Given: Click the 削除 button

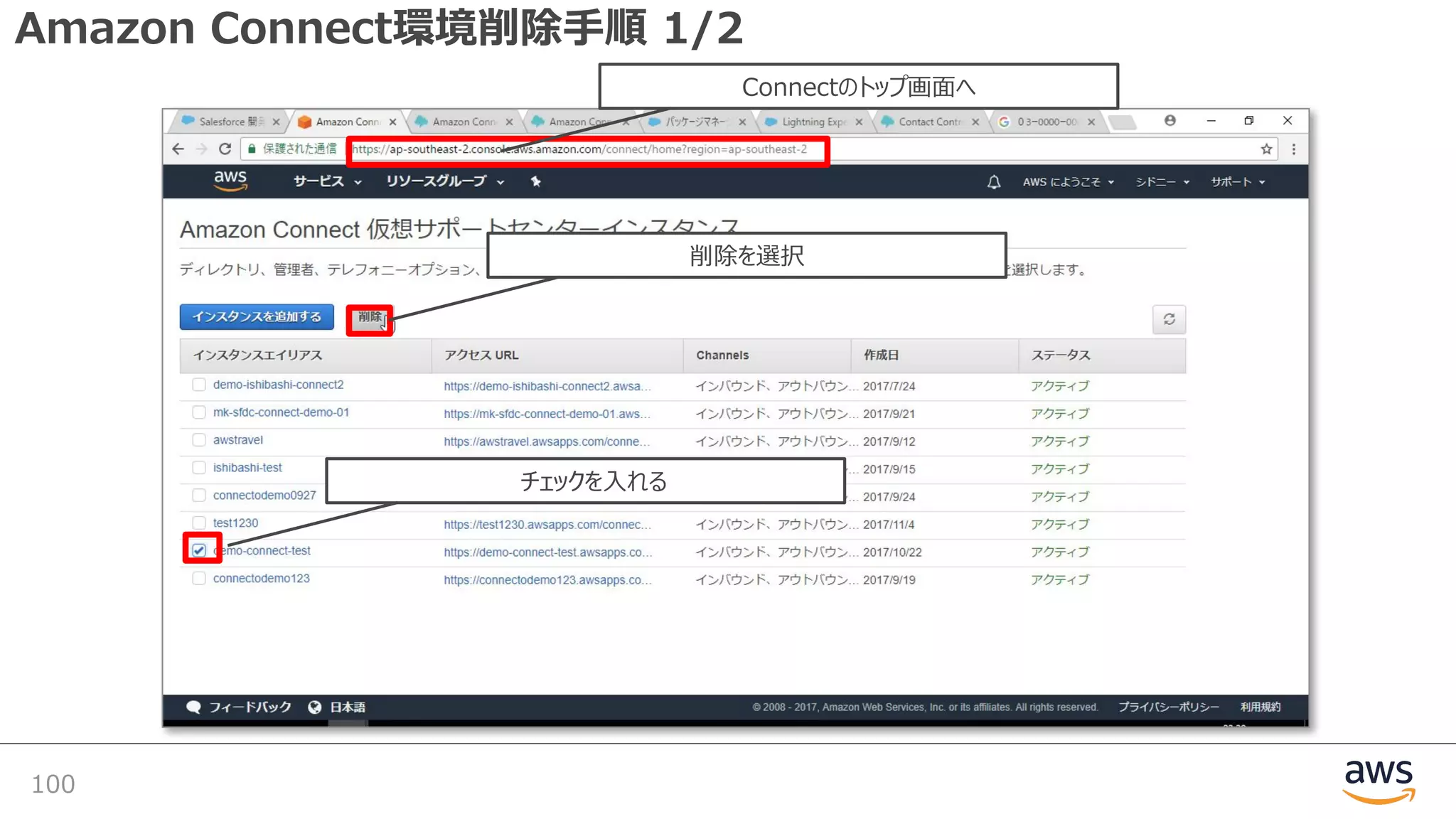Looking at the screenshot, I should pos(370,317).
